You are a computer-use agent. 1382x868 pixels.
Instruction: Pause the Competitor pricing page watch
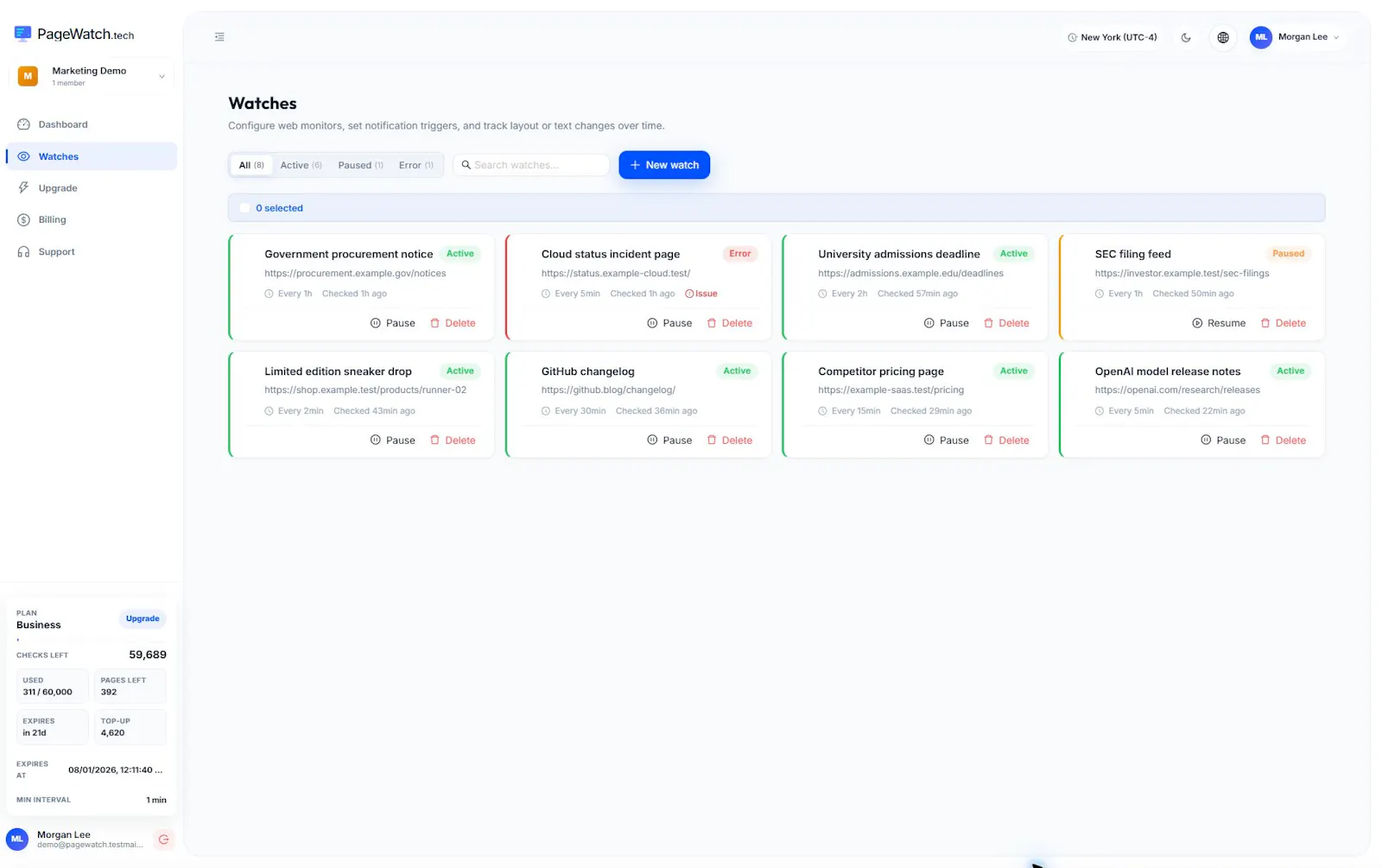pos(947,440)
